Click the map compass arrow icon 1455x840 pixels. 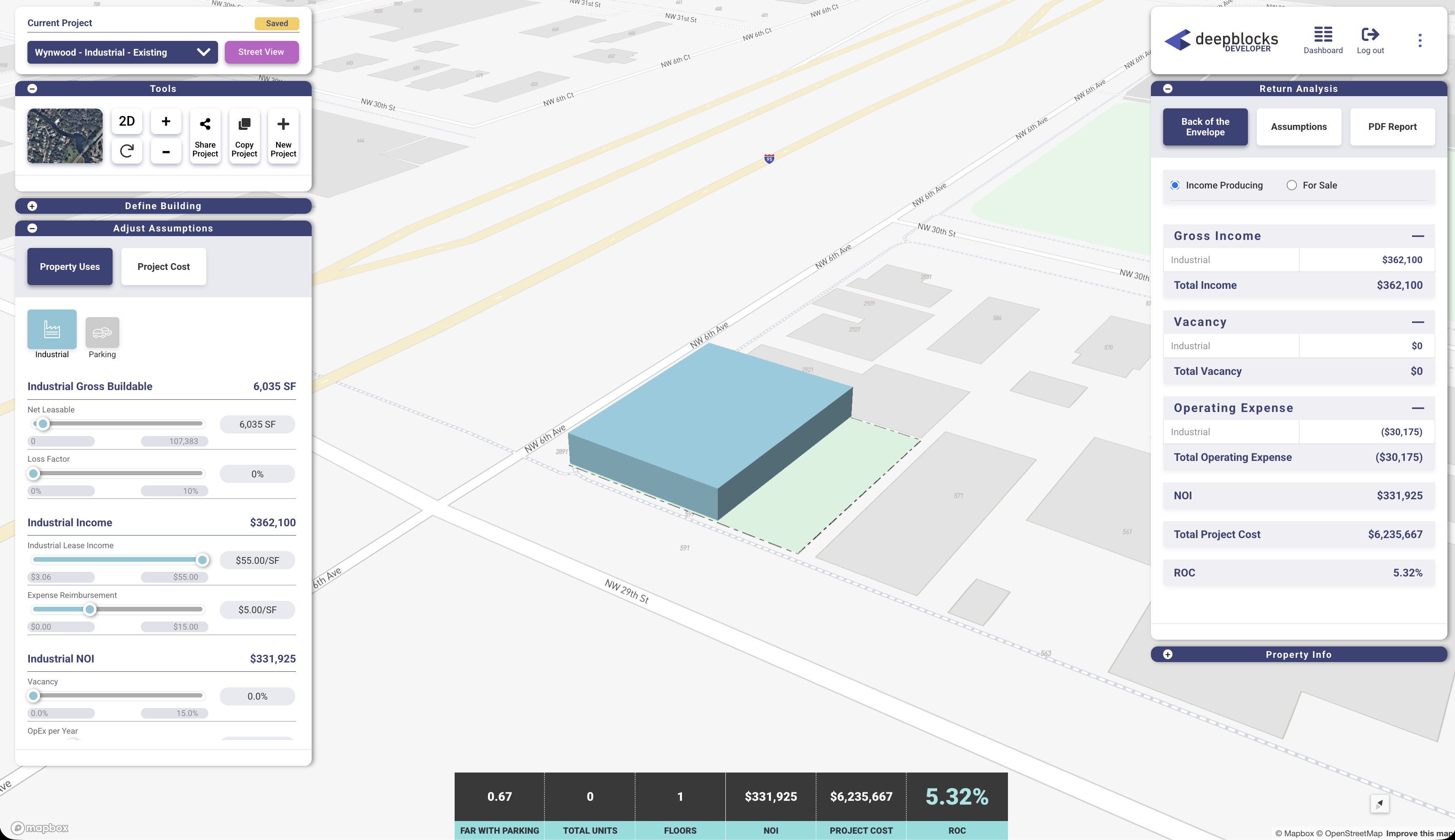(1380, 803)
